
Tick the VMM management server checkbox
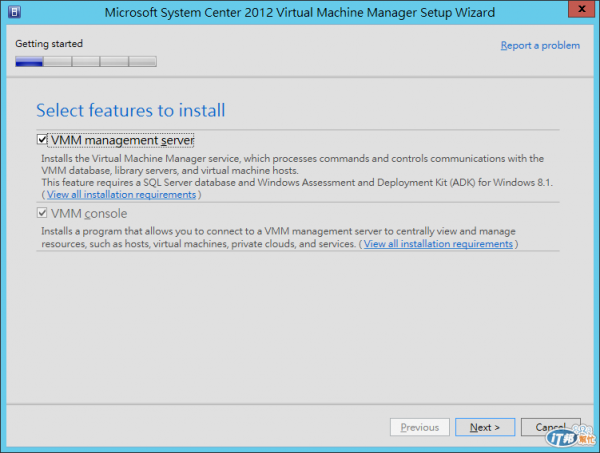point(42,141)
